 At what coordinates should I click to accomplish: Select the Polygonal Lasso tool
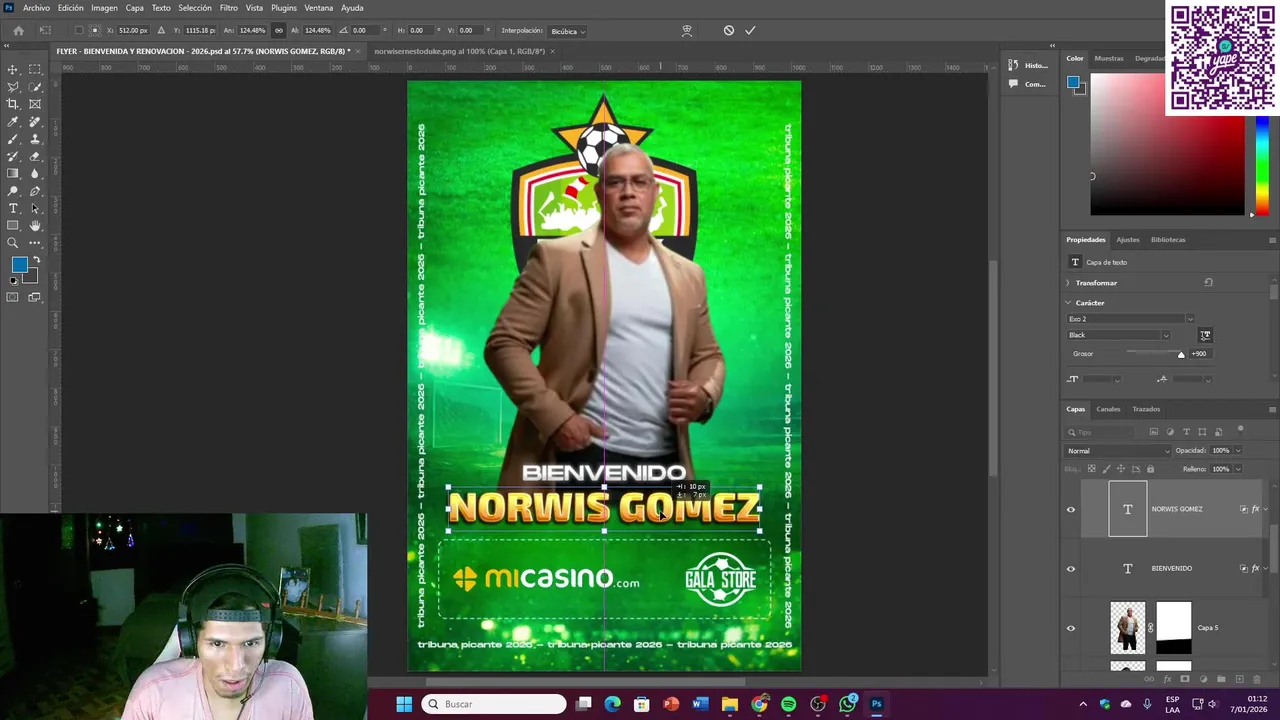point(13,87)
